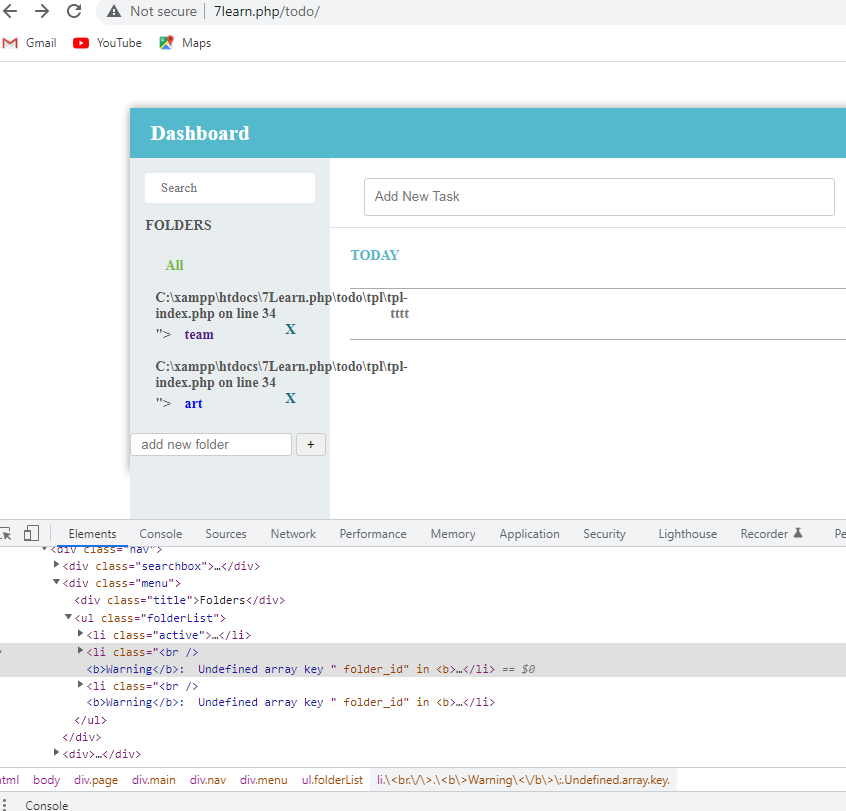Open the Maps bookmark
Image resolution: width=846 pixels, height=811 pixels.
tap(185, 43)
